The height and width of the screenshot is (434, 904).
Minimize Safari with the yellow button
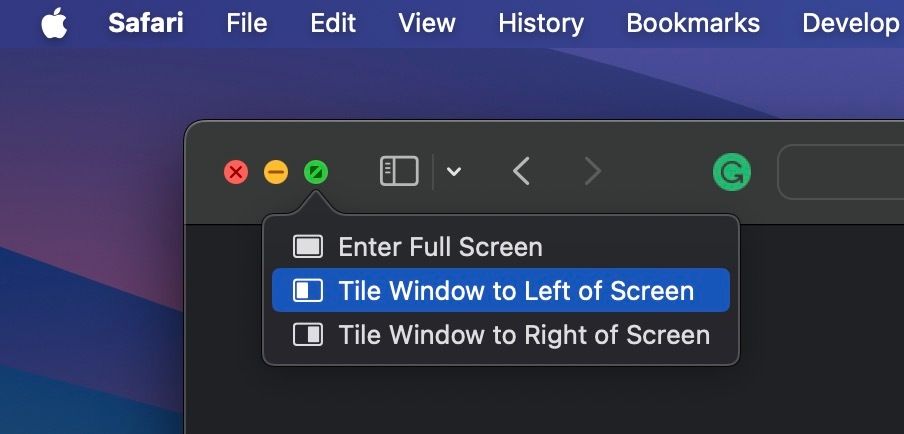[276, 173]
